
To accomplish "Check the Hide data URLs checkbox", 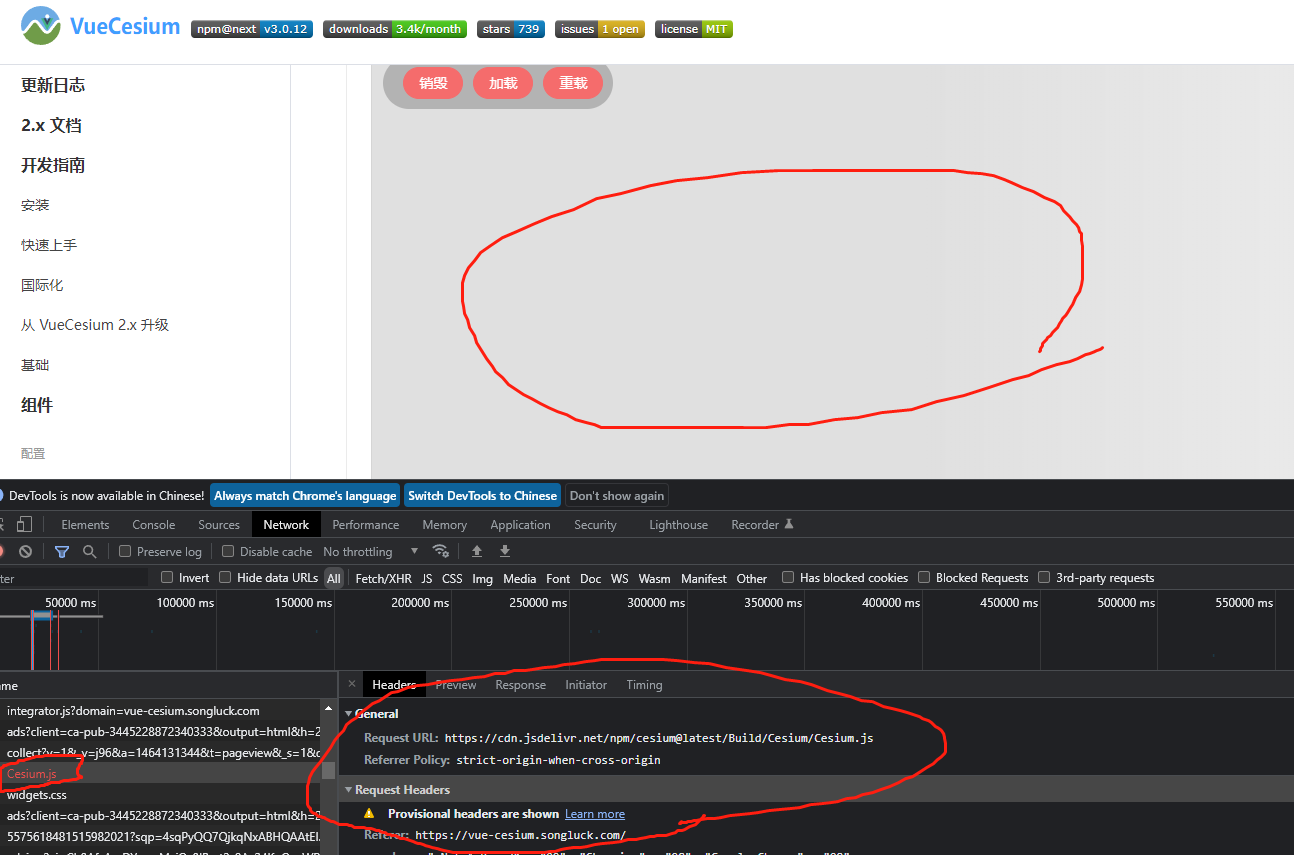I will 225,577.
